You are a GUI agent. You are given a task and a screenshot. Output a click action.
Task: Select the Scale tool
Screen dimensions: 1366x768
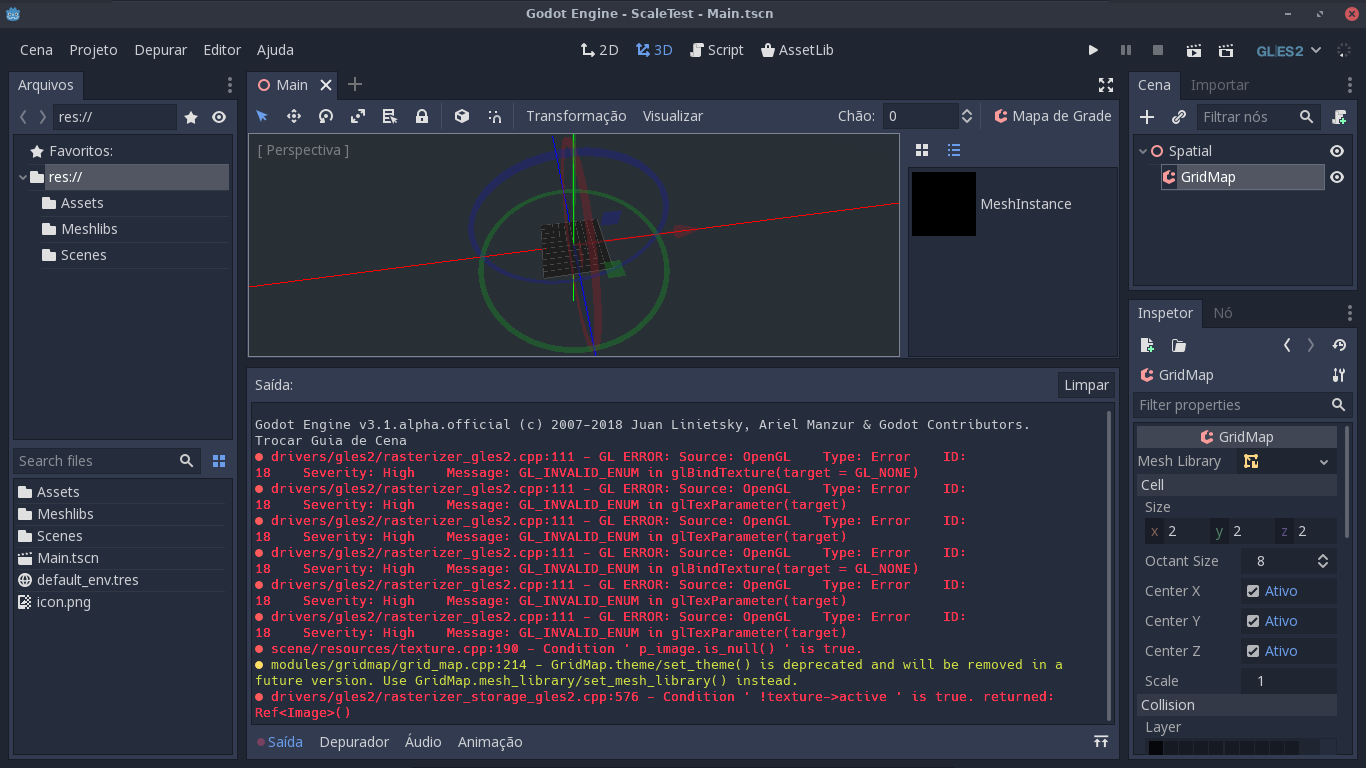(358, 116)
